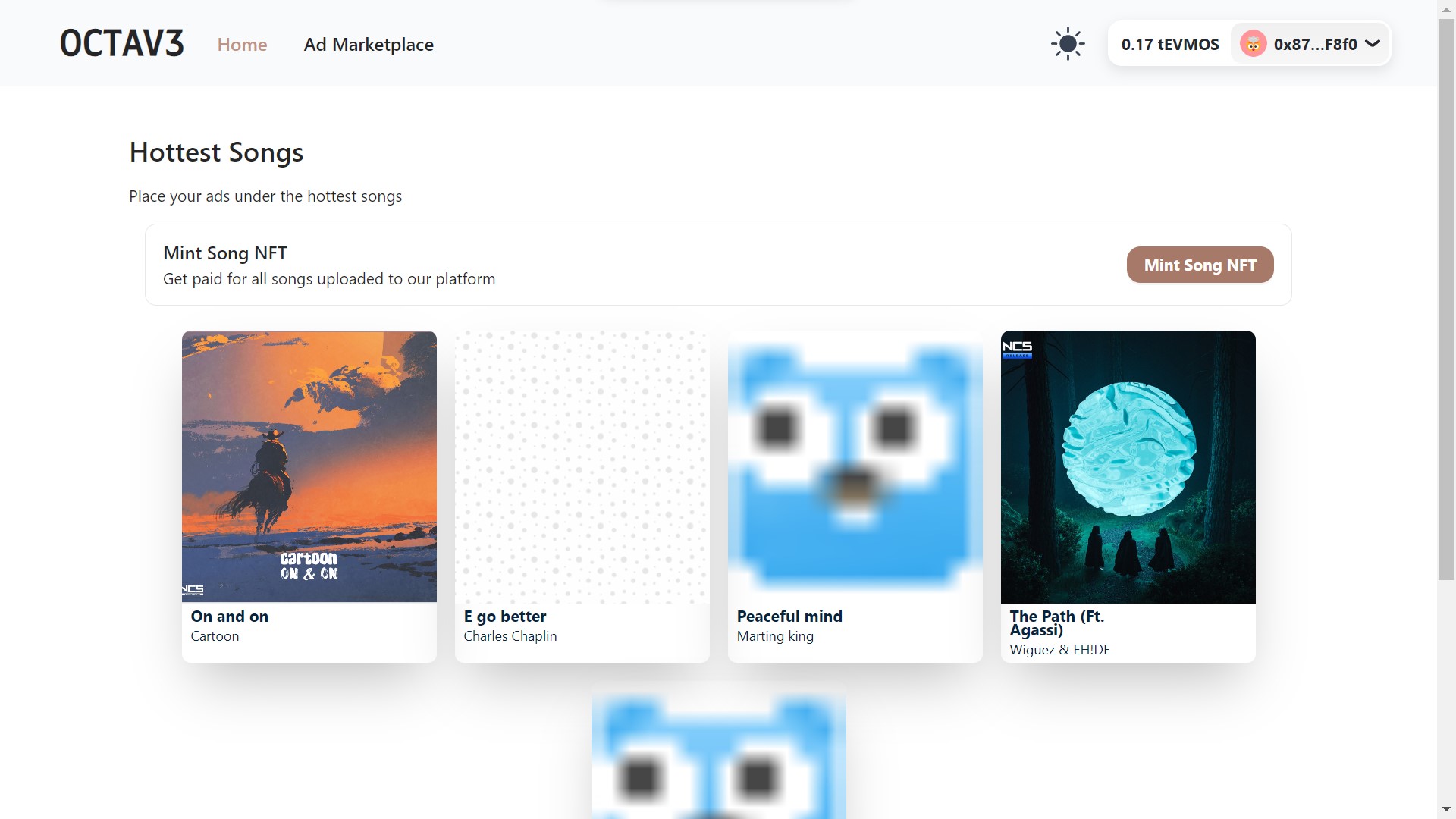The height and width of the screenshot is (819, 1456).
Task: Click the wallet avatar emoji icon
Action: pyautogui.click(x=1253, y=44)
